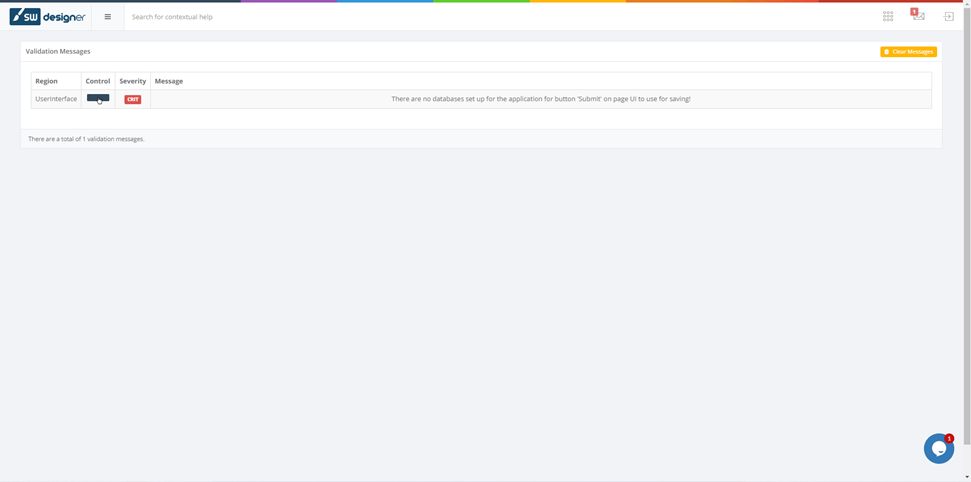Click the Validation Messages panel title
This screenshot has height=482, width=971.
58,51
